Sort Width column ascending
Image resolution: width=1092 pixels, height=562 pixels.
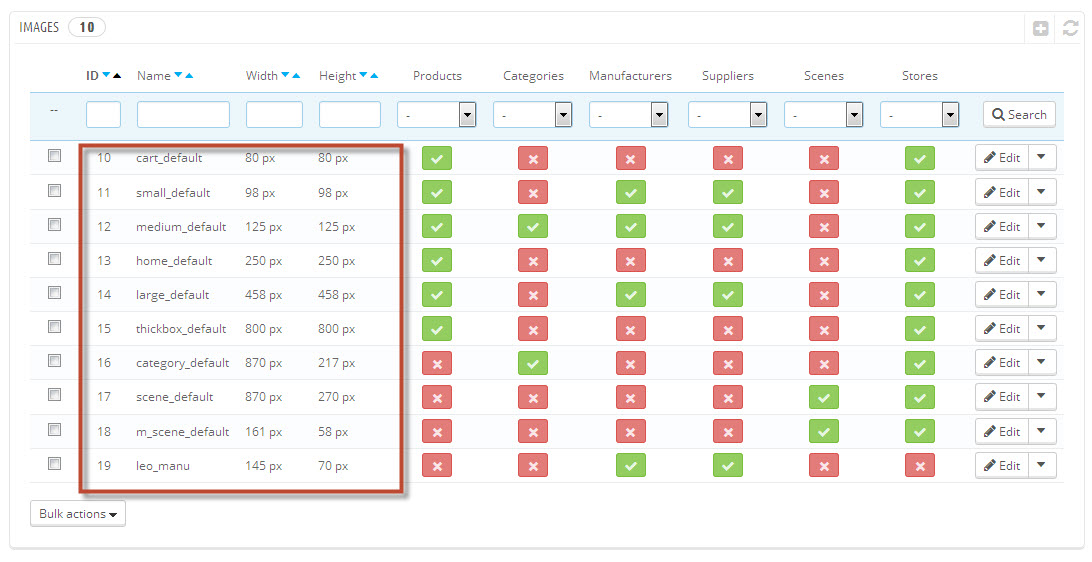tap(296, 75)
